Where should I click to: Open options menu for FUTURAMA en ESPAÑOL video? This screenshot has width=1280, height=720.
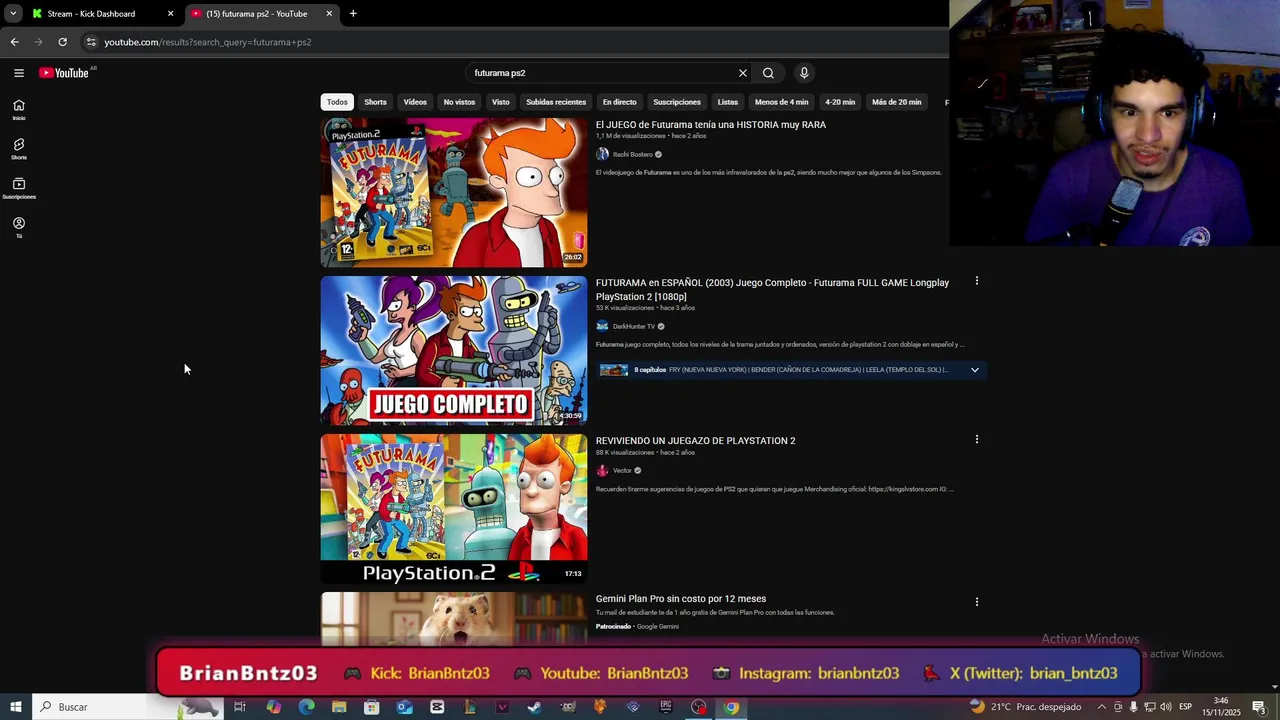click(x=977, y=281)
